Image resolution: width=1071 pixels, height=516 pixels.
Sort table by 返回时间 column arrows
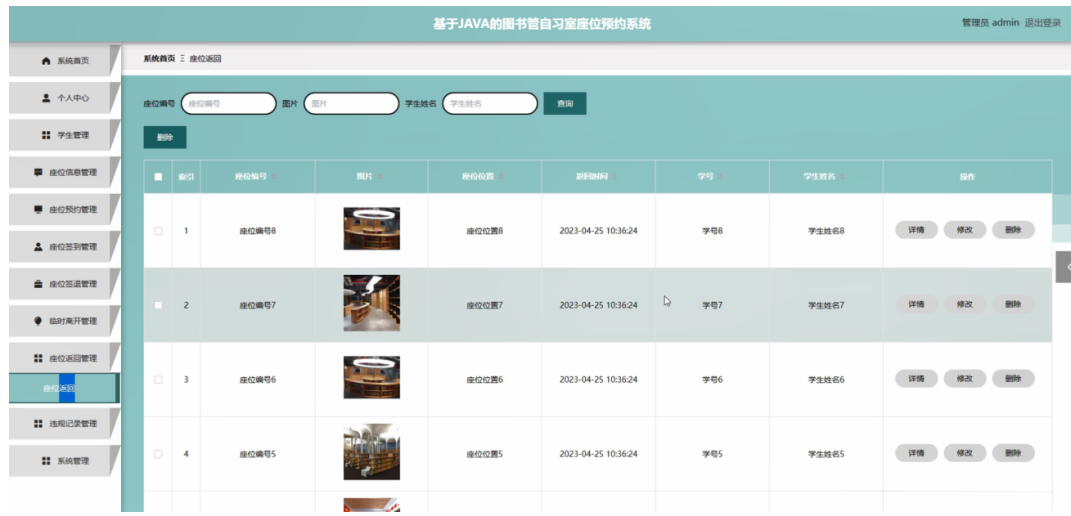615,176
